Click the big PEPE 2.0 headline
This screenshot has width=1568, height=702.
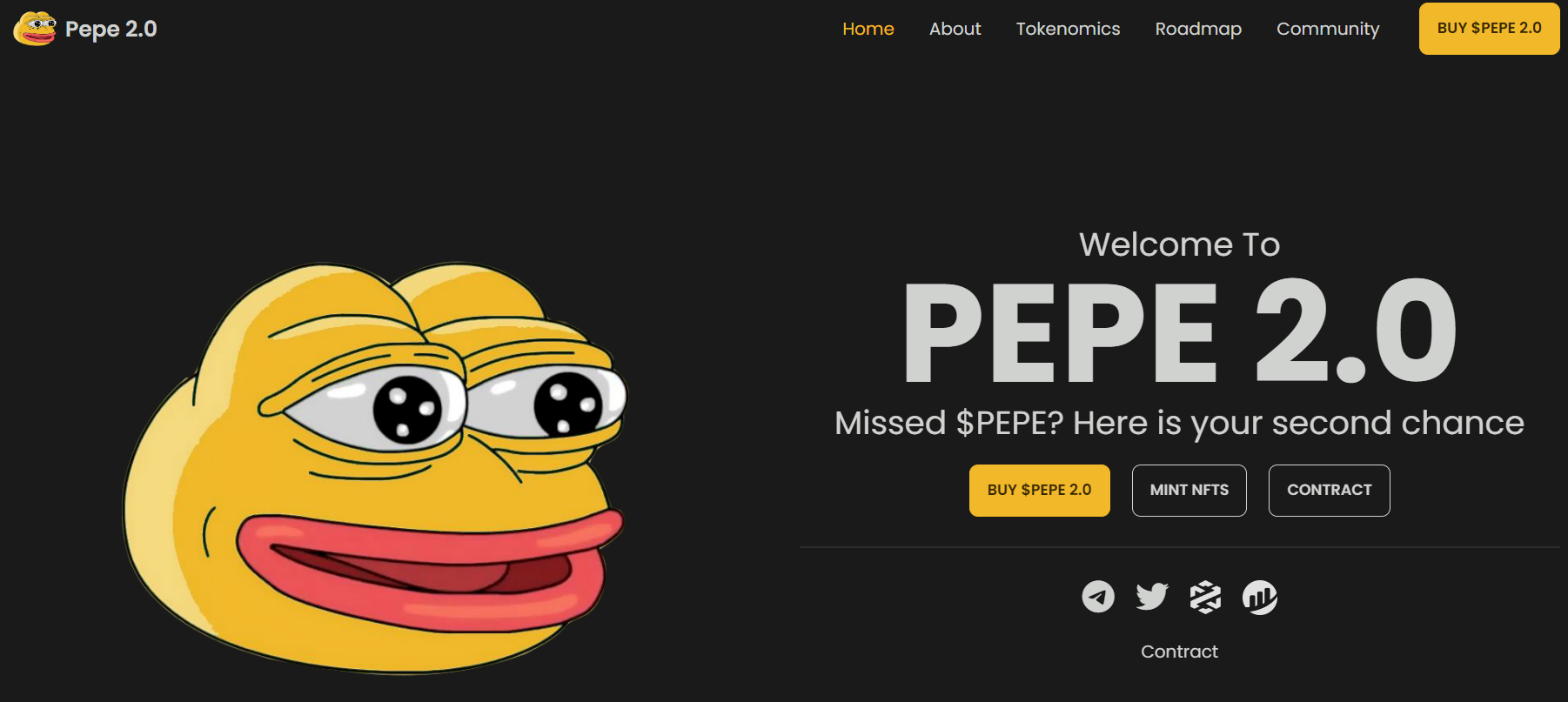pyautogui.click(x=1180, y=331)
